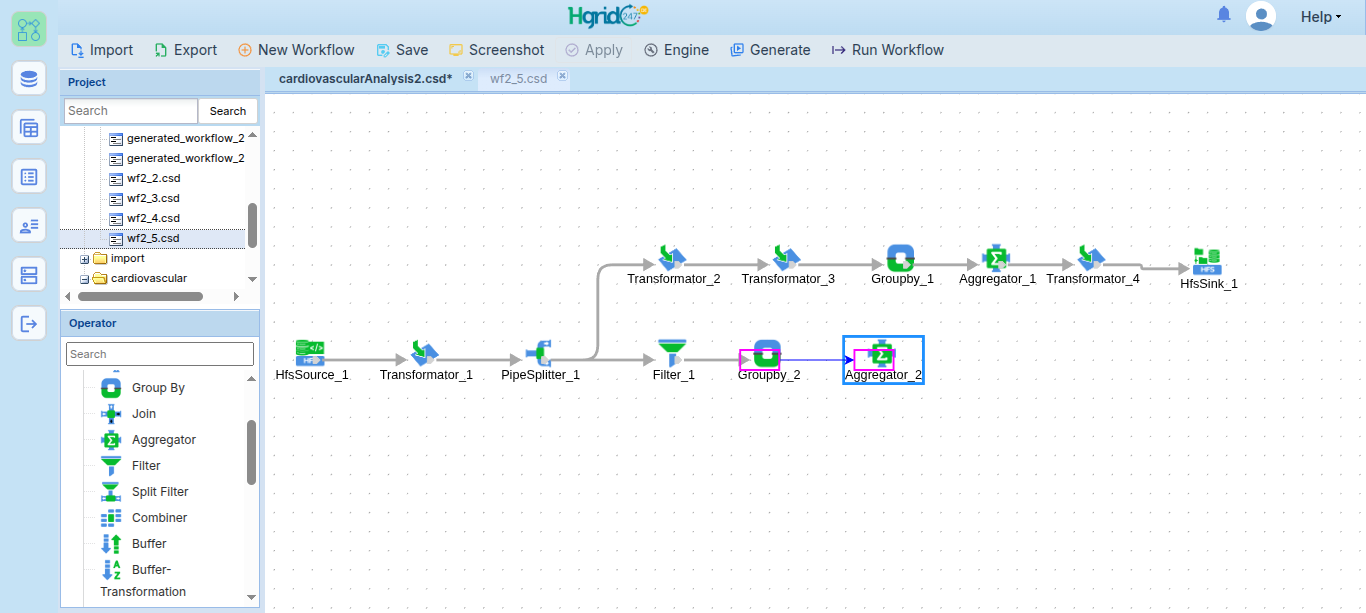Switch to cardiovascularAnalysis2.csd tab

tap(365, 79)
